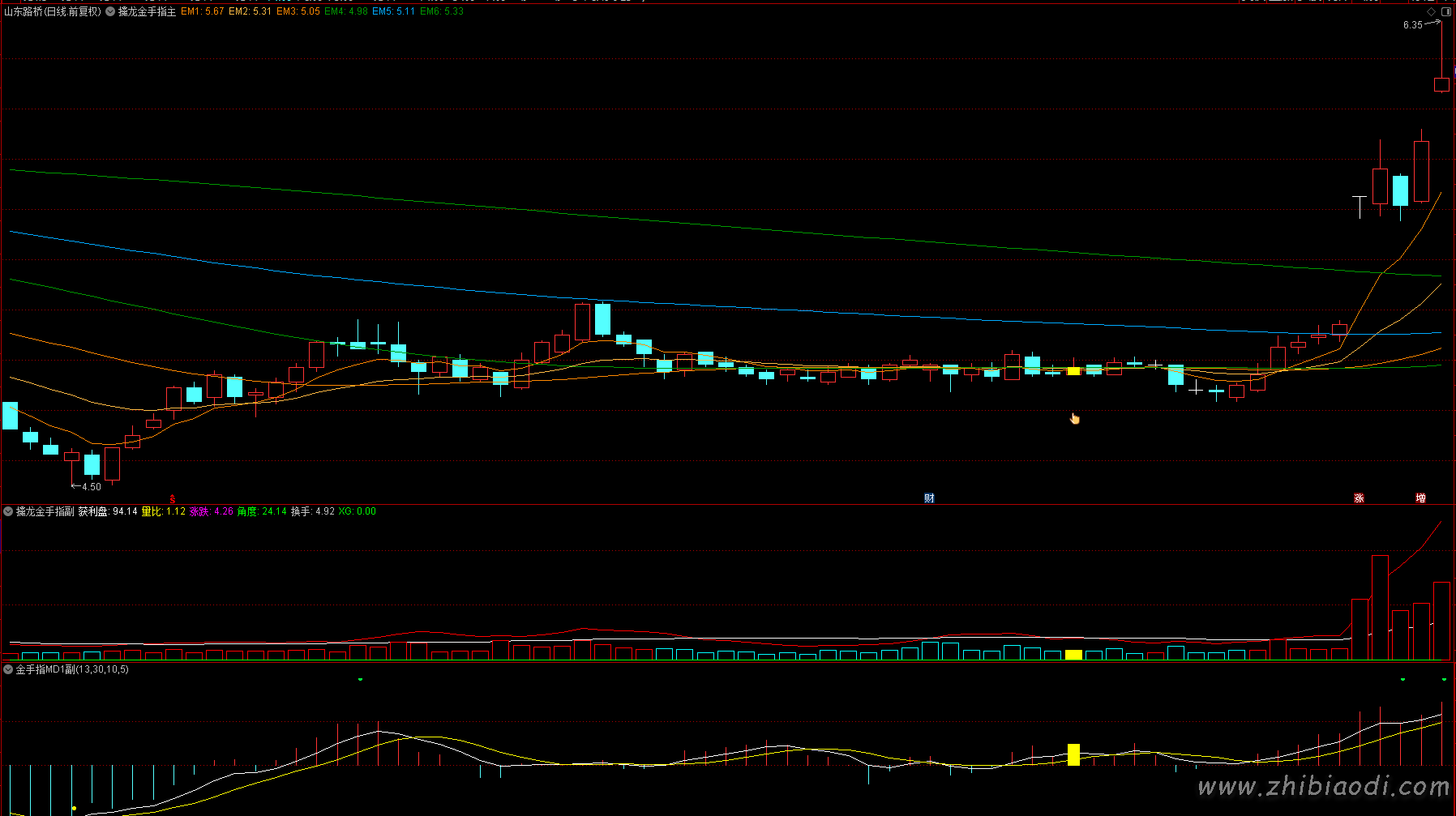Click the 4.50 low price label
This screenshot has width=1456, height=816.
[x=92, y=487]
